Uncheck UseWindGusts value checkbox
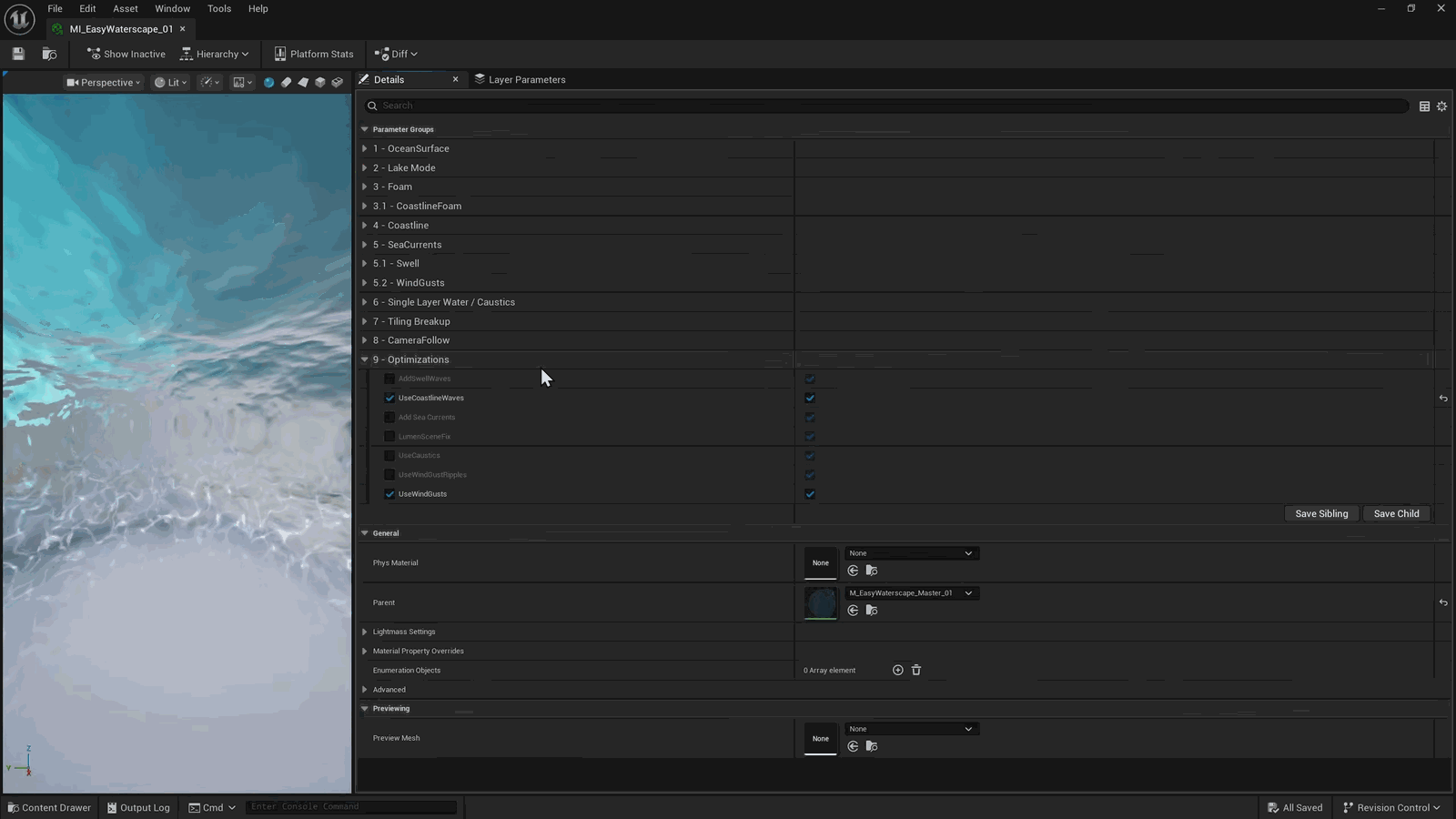The height and width of the screenshot is (819, 1456). pyautogui.click(x=810, y=494)
